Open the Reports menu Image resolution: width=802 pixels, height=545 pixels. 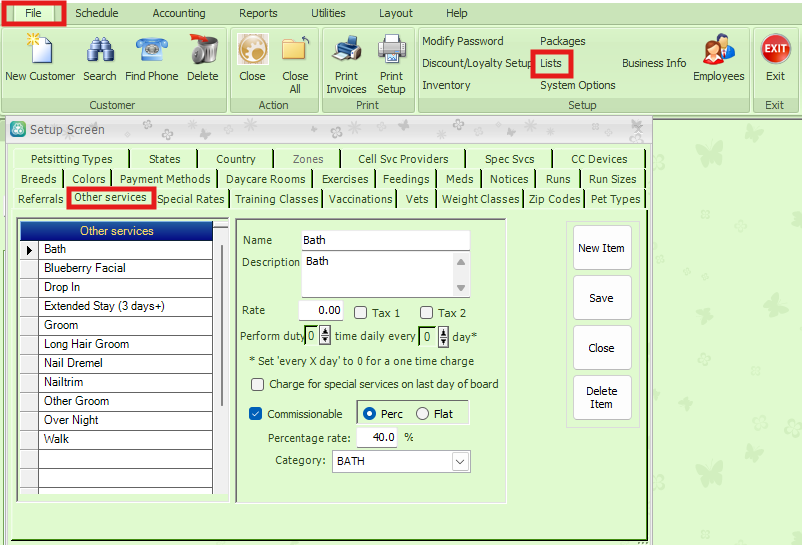tap(258, 13)
